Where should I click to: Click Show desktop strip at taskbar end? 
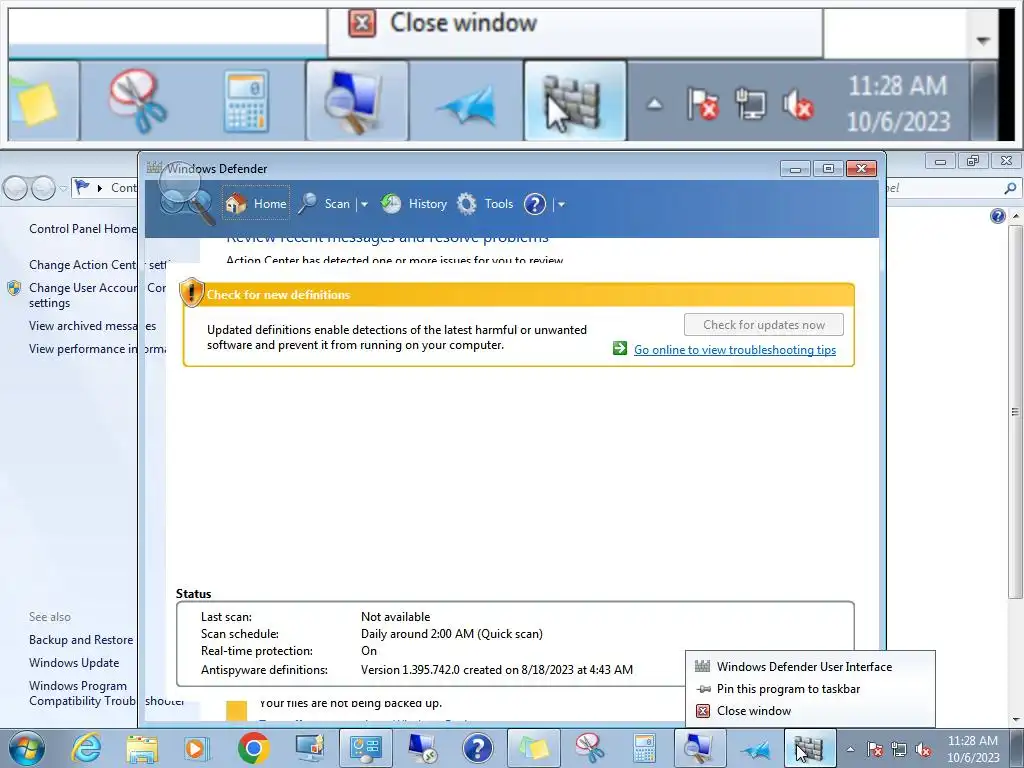(x=1017, y=748)
